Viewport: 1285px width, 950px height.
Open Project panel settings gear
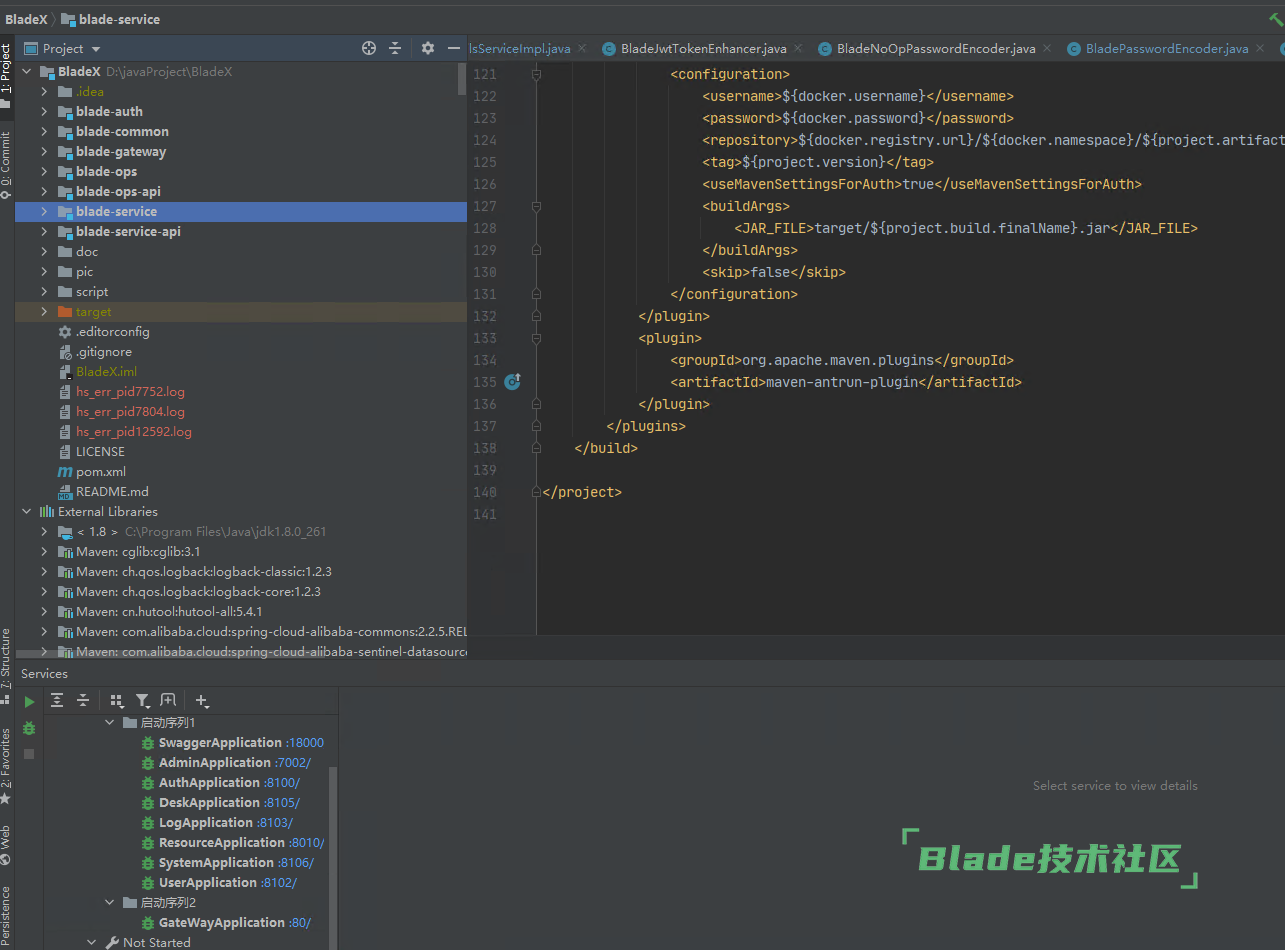click(x=428, y=48)
